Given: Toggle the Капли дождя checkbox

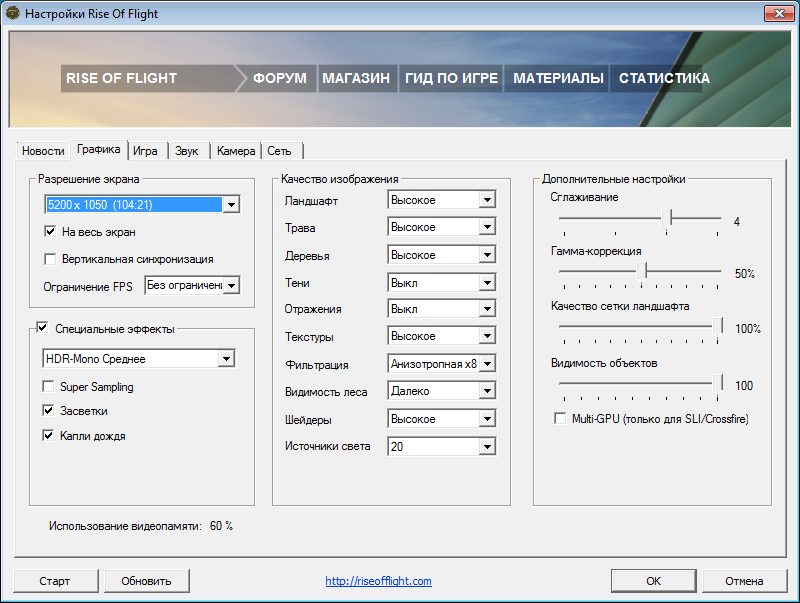Looking at the screenshot, I should [48, 436].
